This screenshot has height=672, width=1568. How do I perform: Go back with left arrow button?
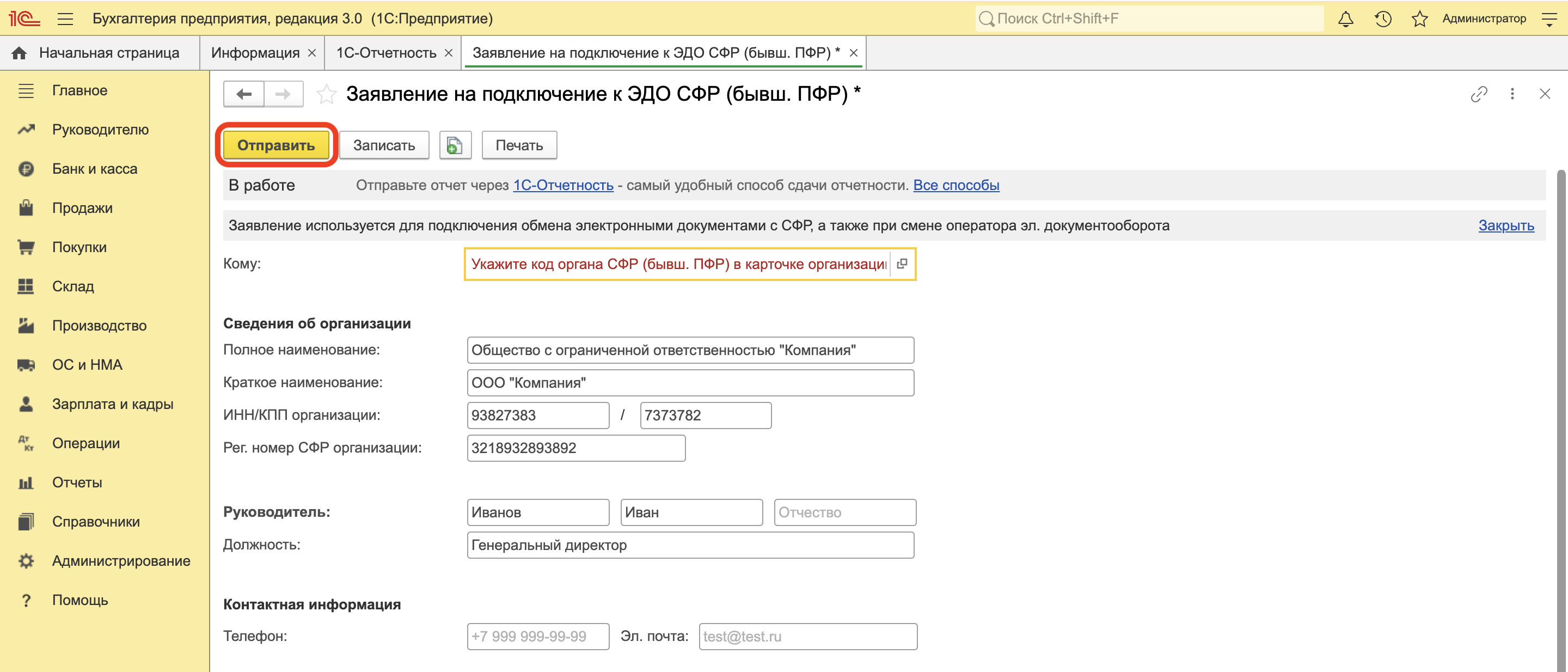244,94
